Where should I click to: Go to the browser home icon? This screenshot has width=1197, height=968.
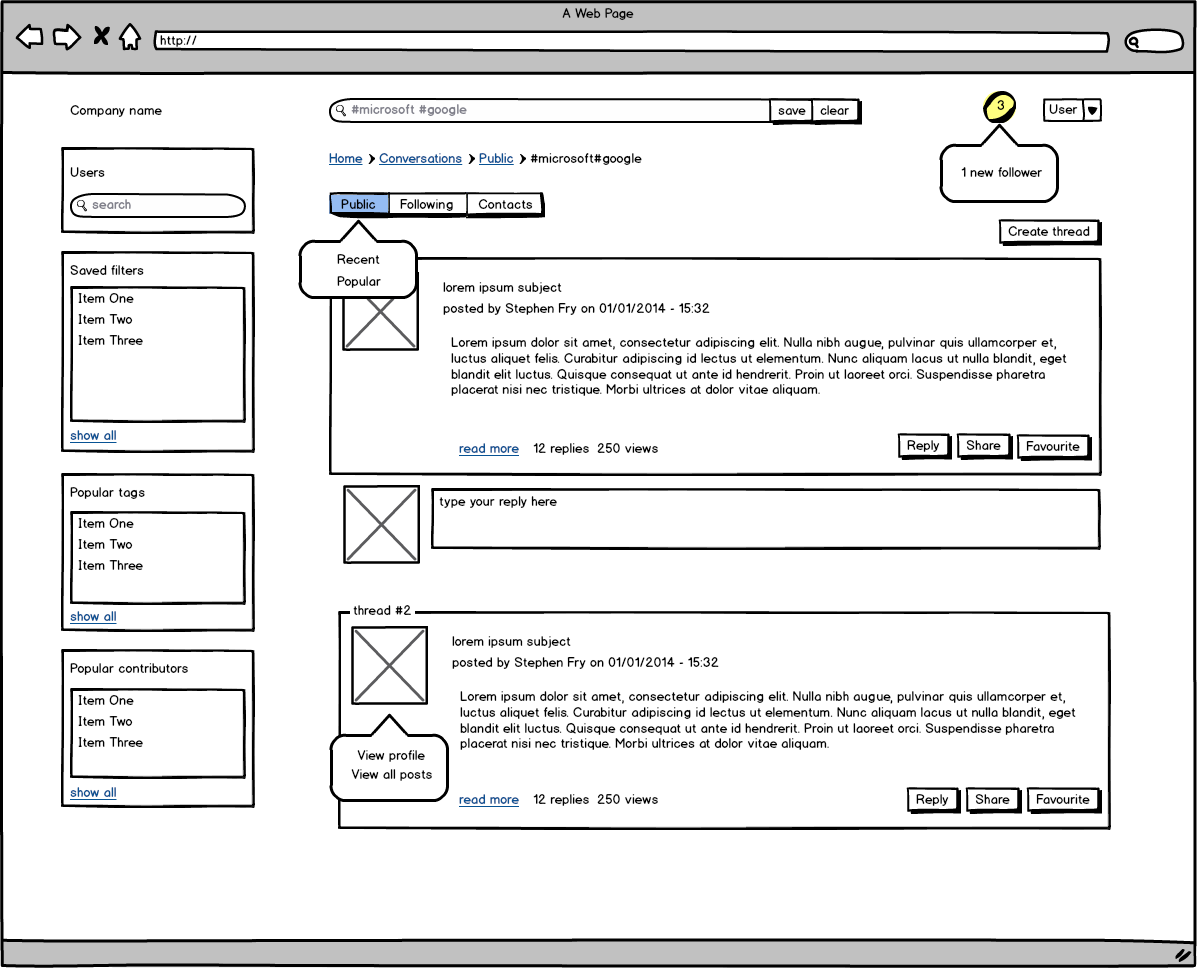click(x=129, y=38)
